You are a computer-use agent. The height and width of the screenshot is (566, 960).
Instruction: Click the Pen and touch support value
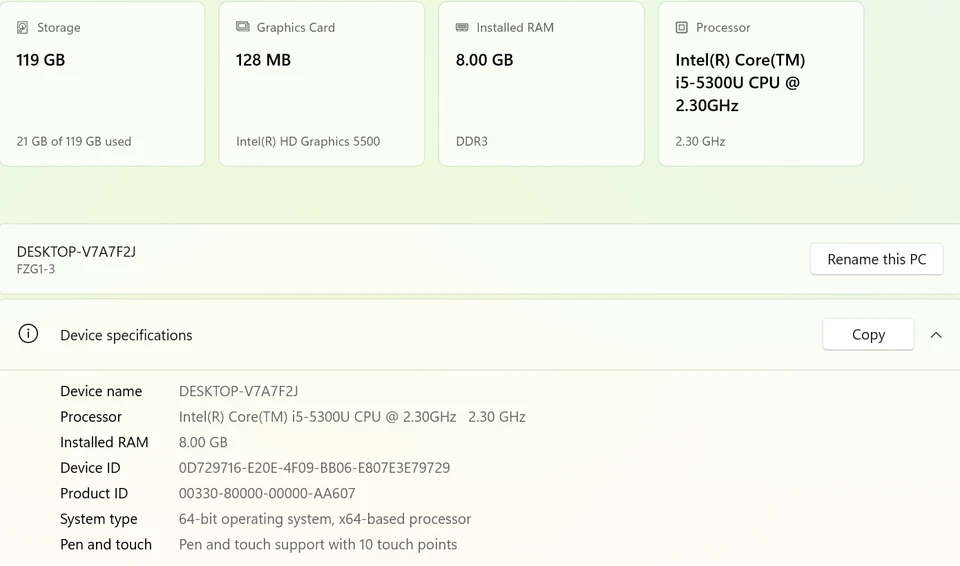(318, 545)
